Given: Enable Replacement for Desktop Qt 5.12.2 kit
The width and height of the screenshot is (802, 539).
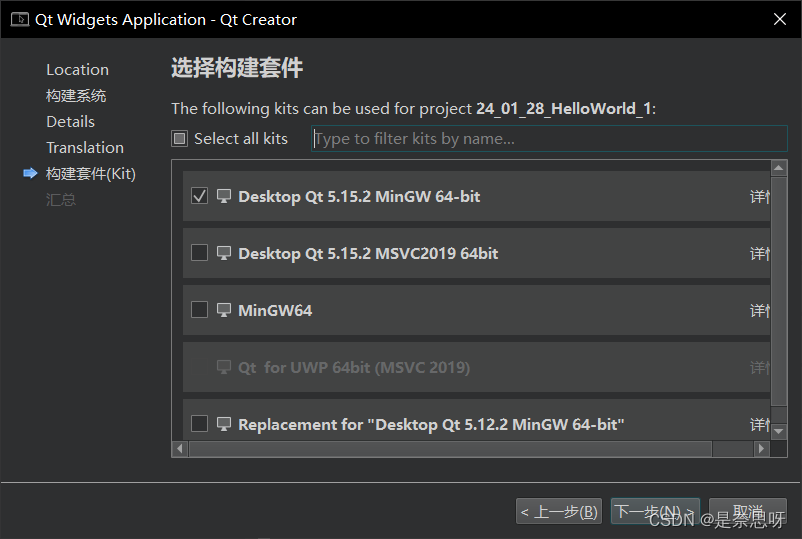Looking at the screenshot, I should coord(199,424).
